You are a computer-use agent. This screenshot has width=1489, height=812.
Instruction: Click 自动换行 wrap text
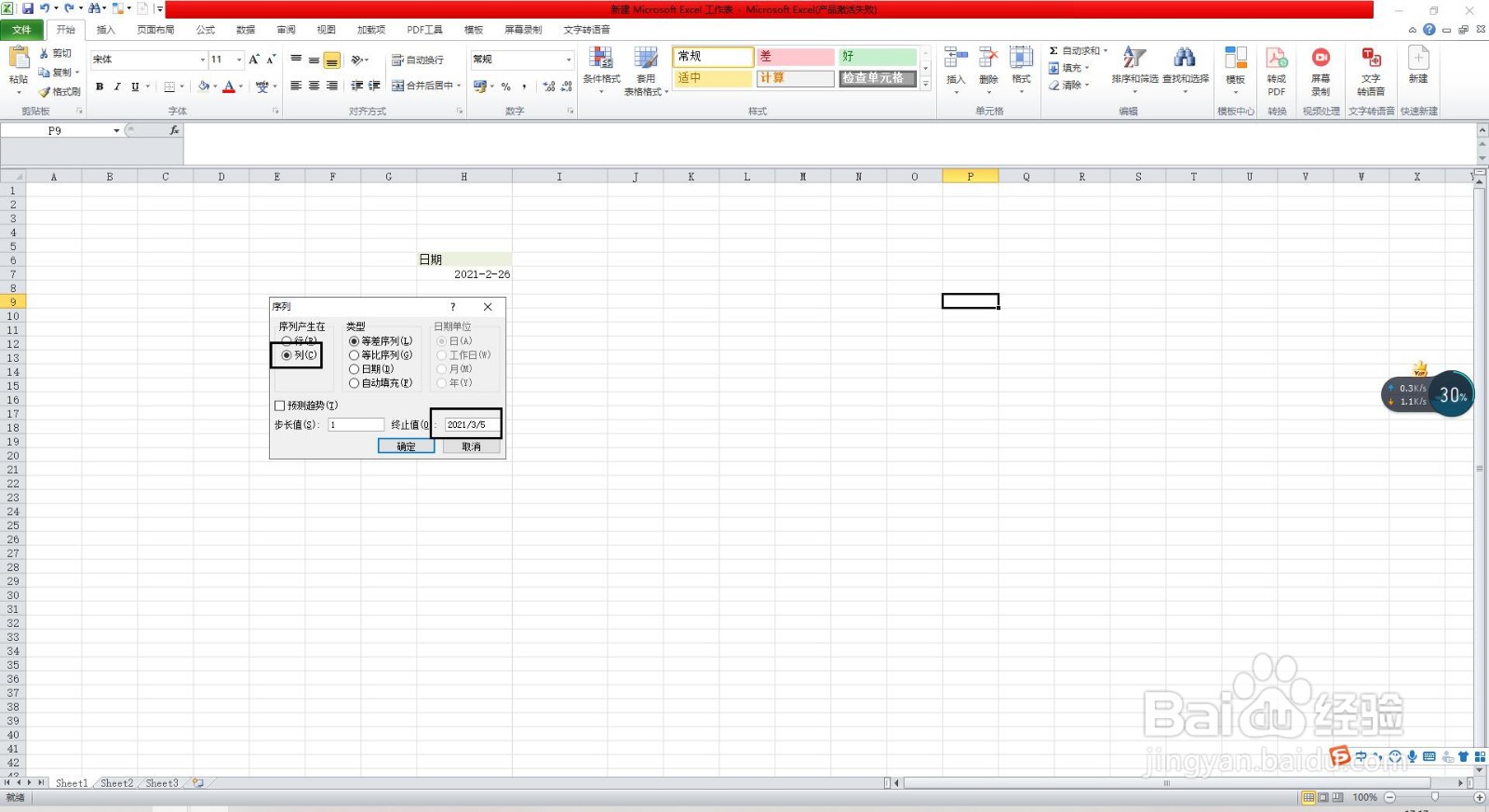pyautogui.click(x=418, y=60)
